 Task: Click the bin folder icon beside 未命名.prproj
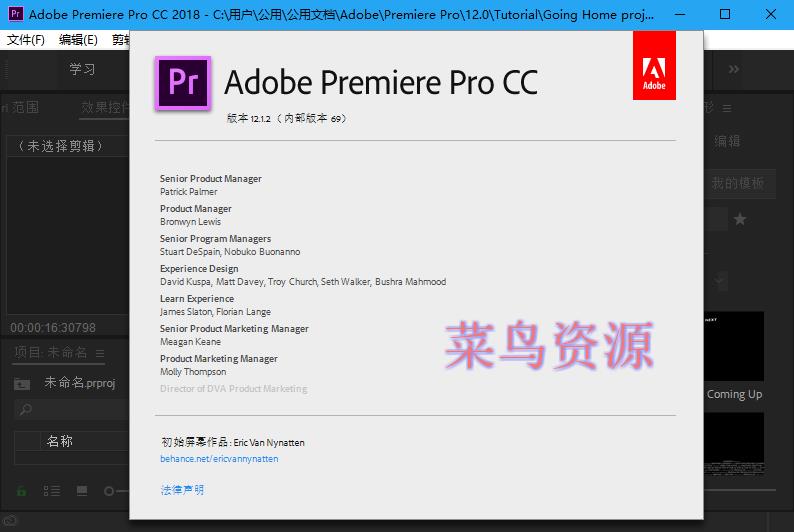[22, 384]
